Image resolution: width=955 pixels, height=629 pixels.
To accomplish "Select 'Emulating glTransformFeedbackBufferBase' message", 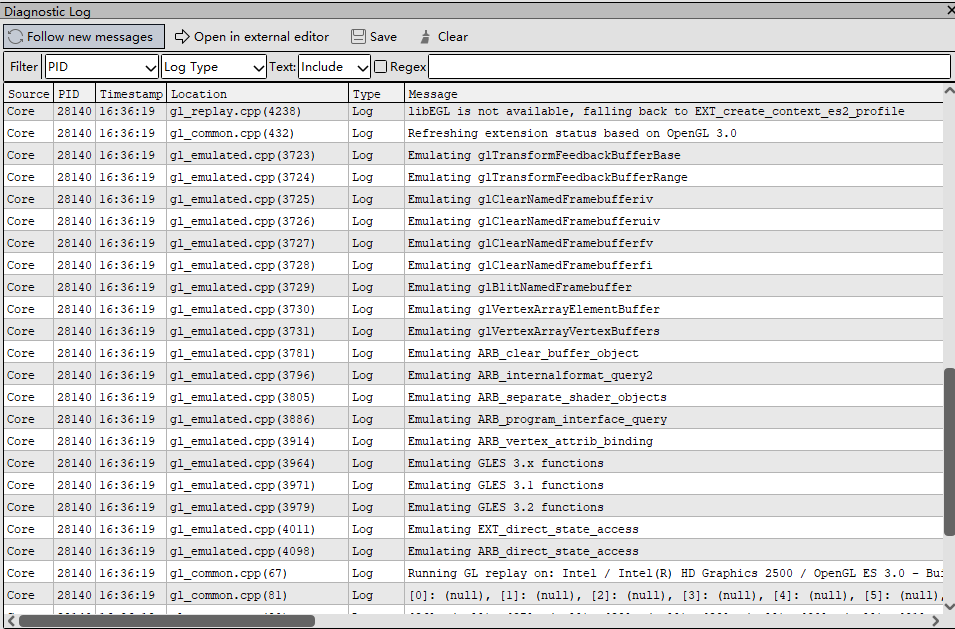I will coord(544,155).
